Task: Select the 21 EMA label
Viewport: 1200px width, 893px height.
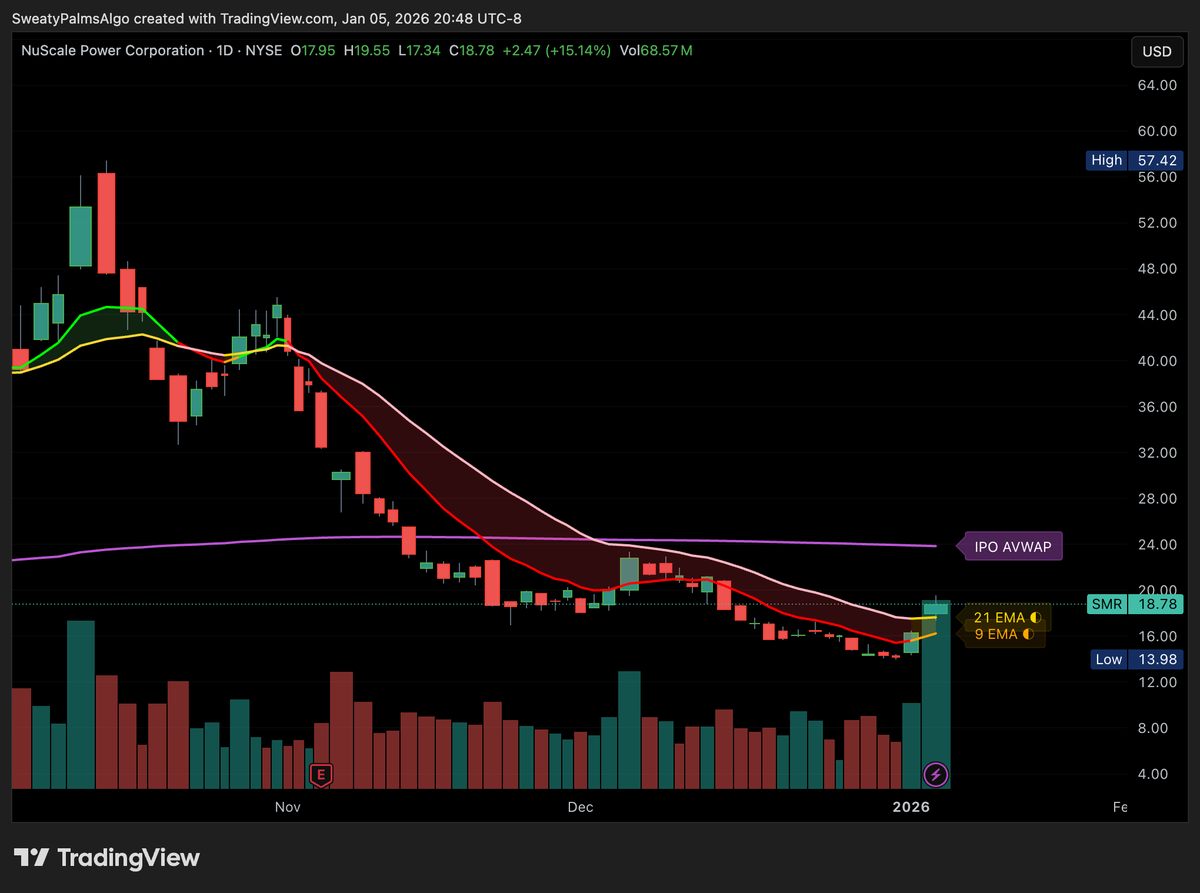Action: (x=1007, y=618)
